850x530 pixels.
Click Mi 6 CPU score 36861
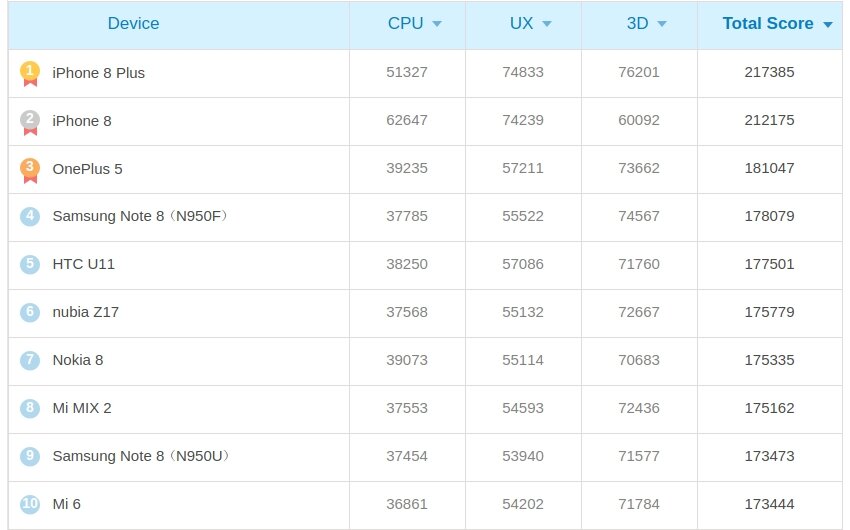(407, 504)
